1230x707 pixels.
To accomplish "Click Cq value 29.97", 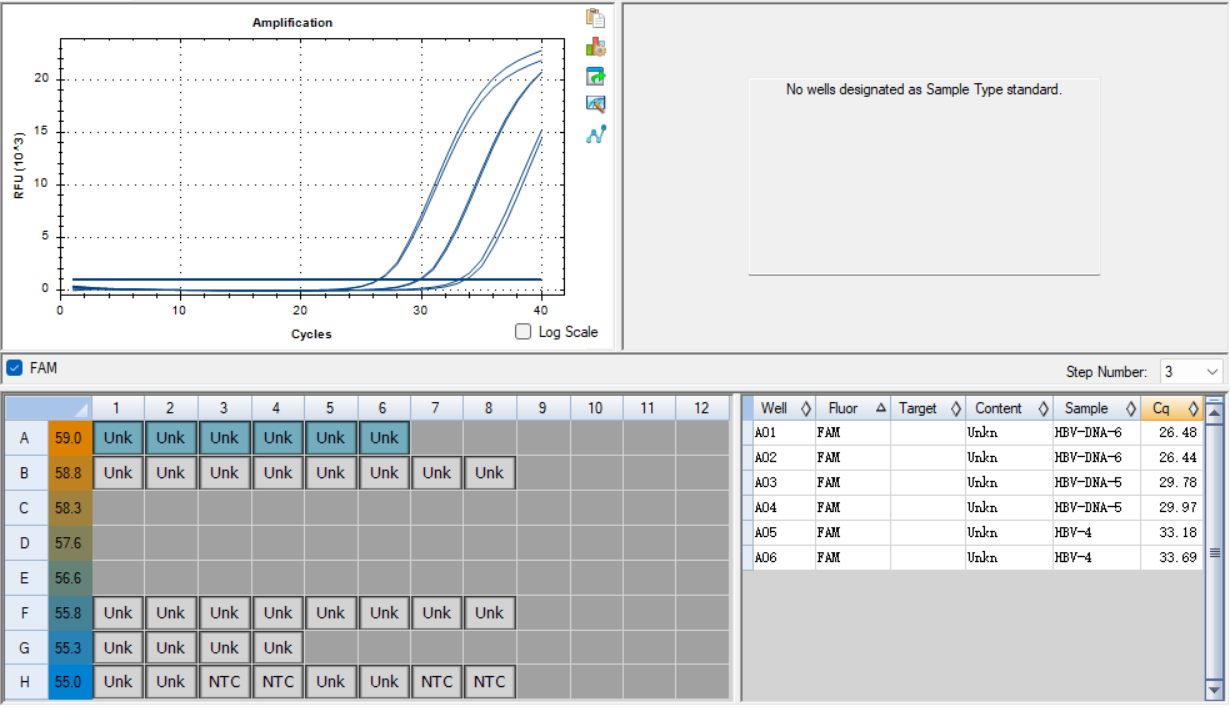I will pyautogui.click(x=1179, y=508).
